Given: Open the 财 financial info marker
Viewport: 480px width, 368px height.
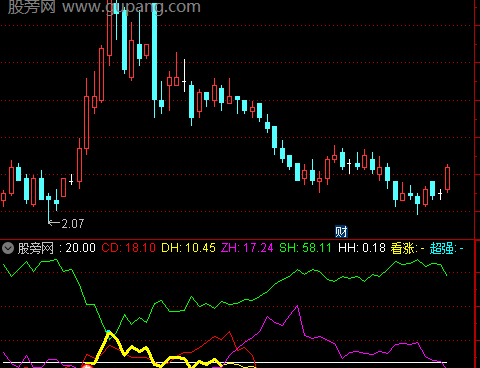Looking at the screenshot, I should tap(341, 232).
